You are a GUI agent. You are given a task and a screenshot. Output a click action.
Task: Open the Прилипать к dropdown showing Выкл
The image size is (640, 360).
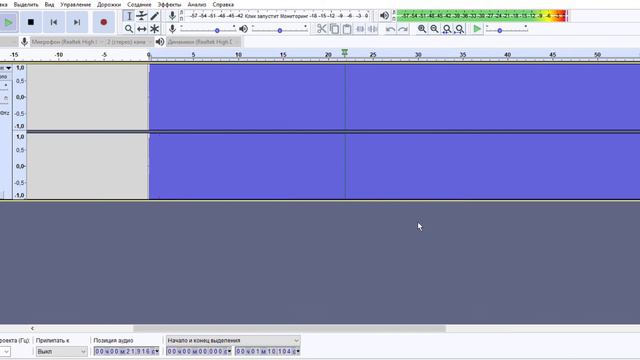[x=62, y=351]
